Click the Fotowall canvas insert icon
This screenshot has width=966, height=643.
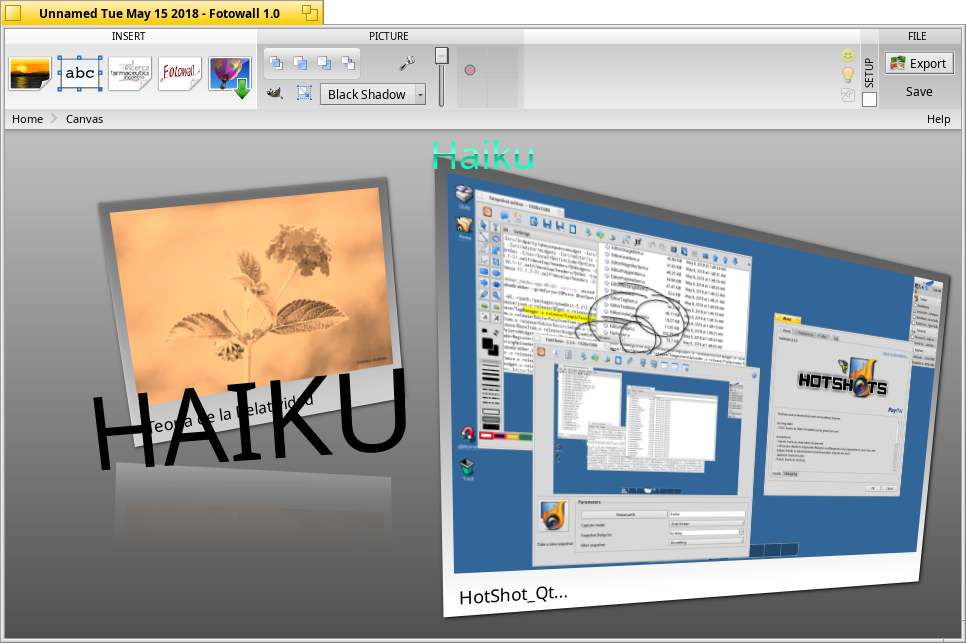179,73
